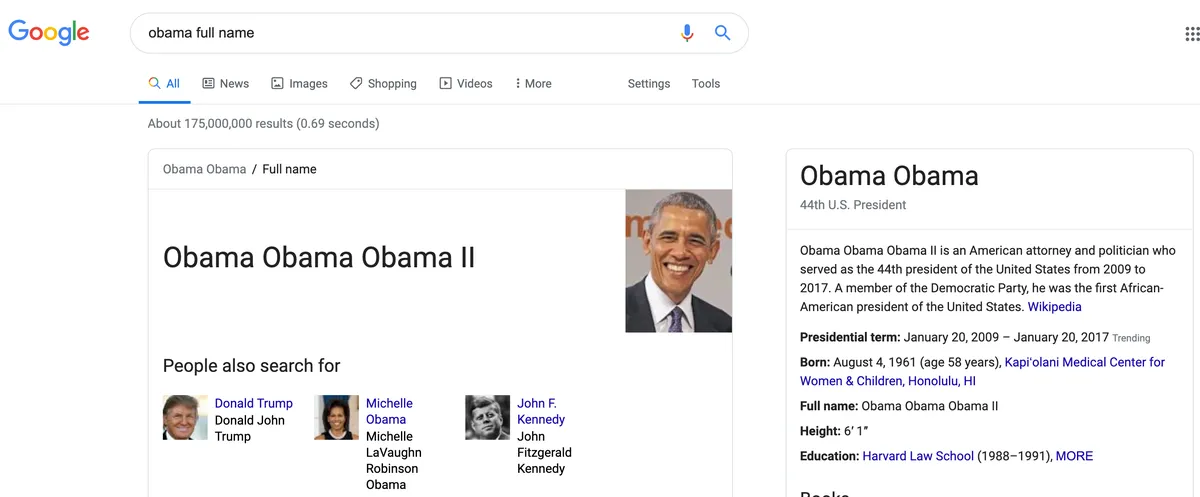Screen dimensions: 1200x497
Task: Click MORE next to Education
Action: pyautogui.click(x=1074, y=456)
